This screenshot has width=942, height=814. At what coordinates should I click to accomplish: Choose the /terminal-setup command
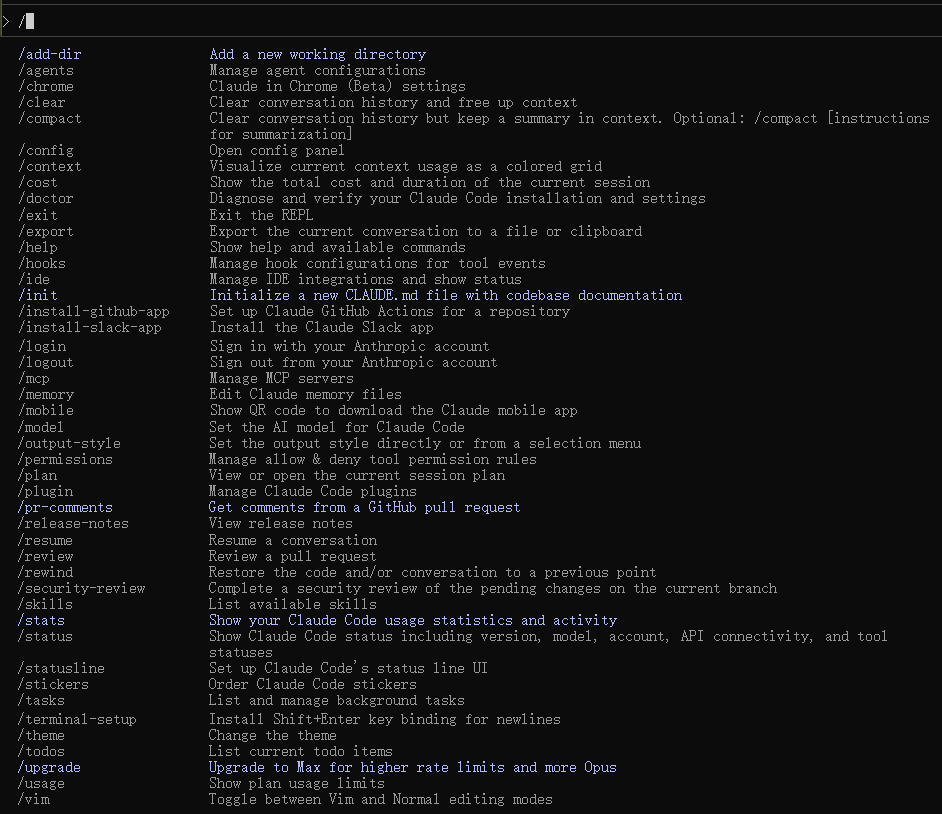pos(77,719)
